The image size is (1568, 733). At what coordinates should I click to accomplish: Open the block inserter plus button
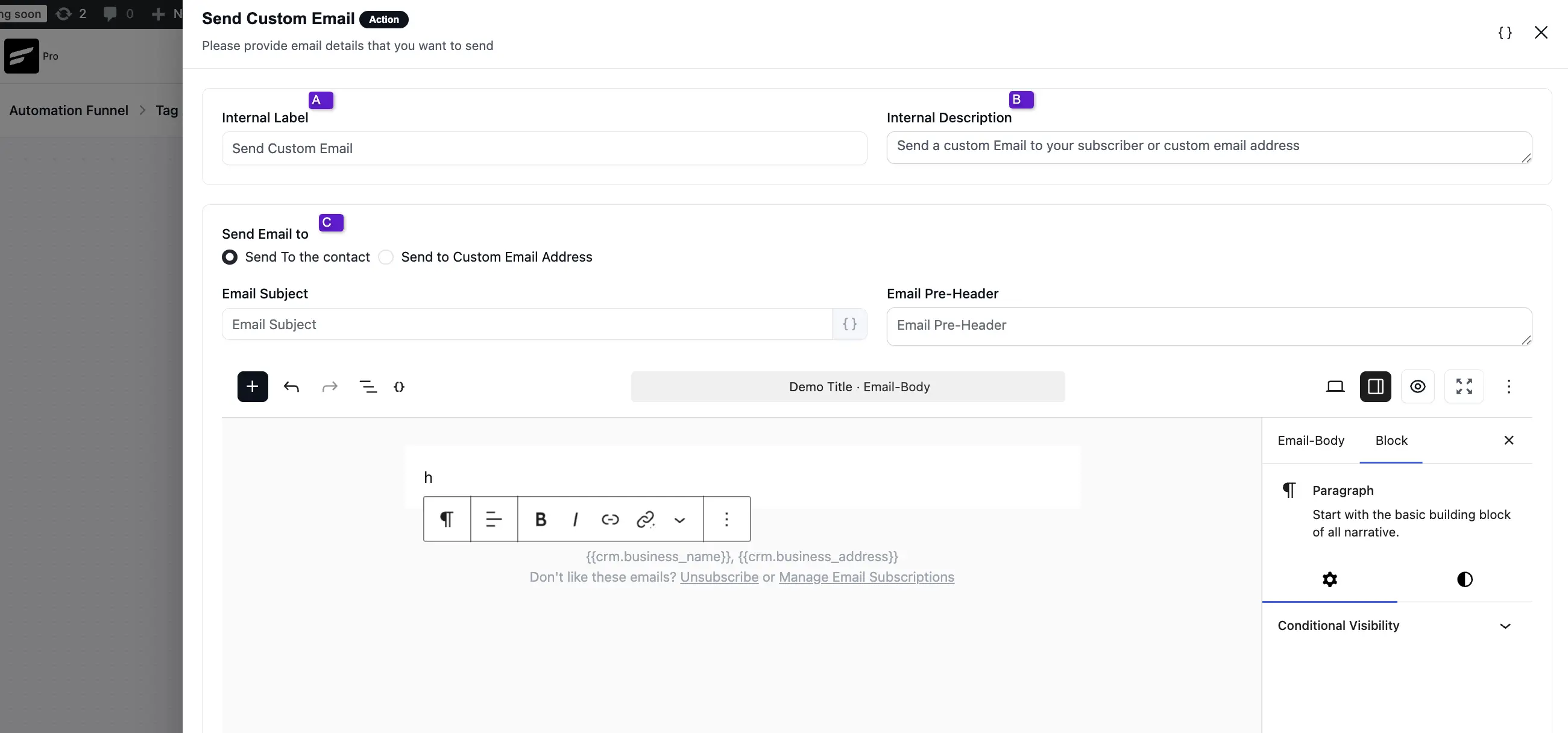click(x=253, y=386)
